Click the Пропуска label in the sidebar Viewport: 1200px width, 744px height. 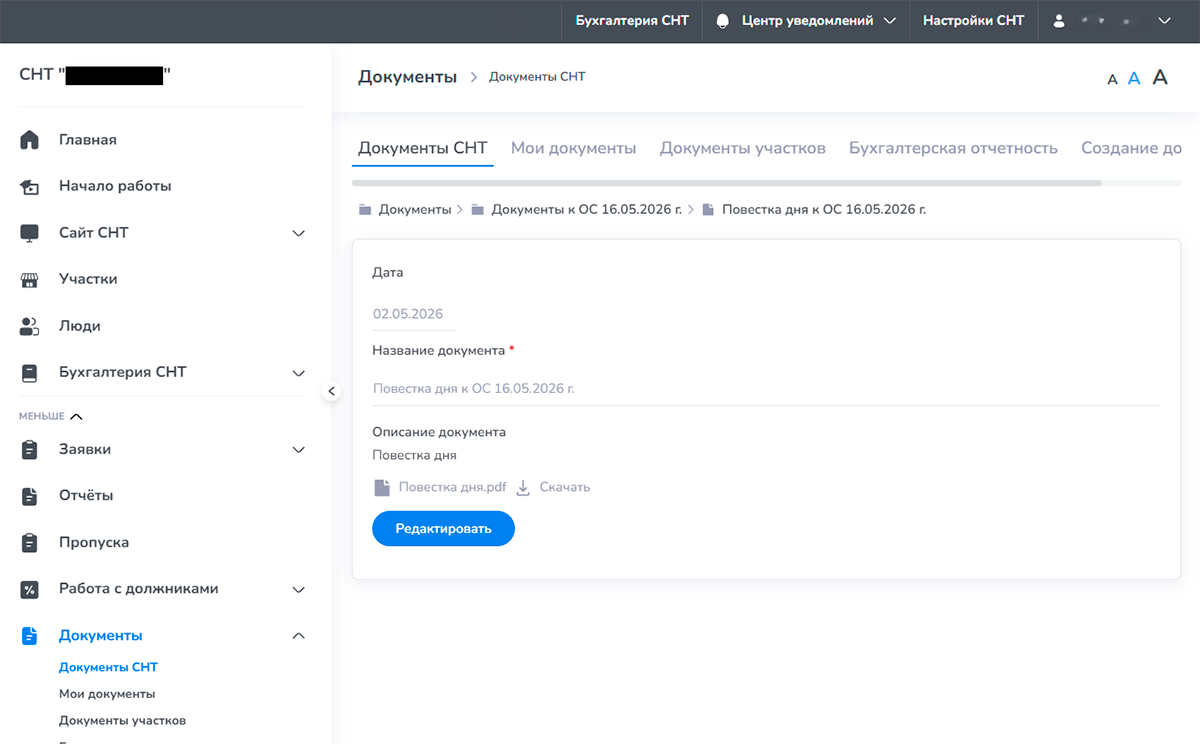coord(94,543)
